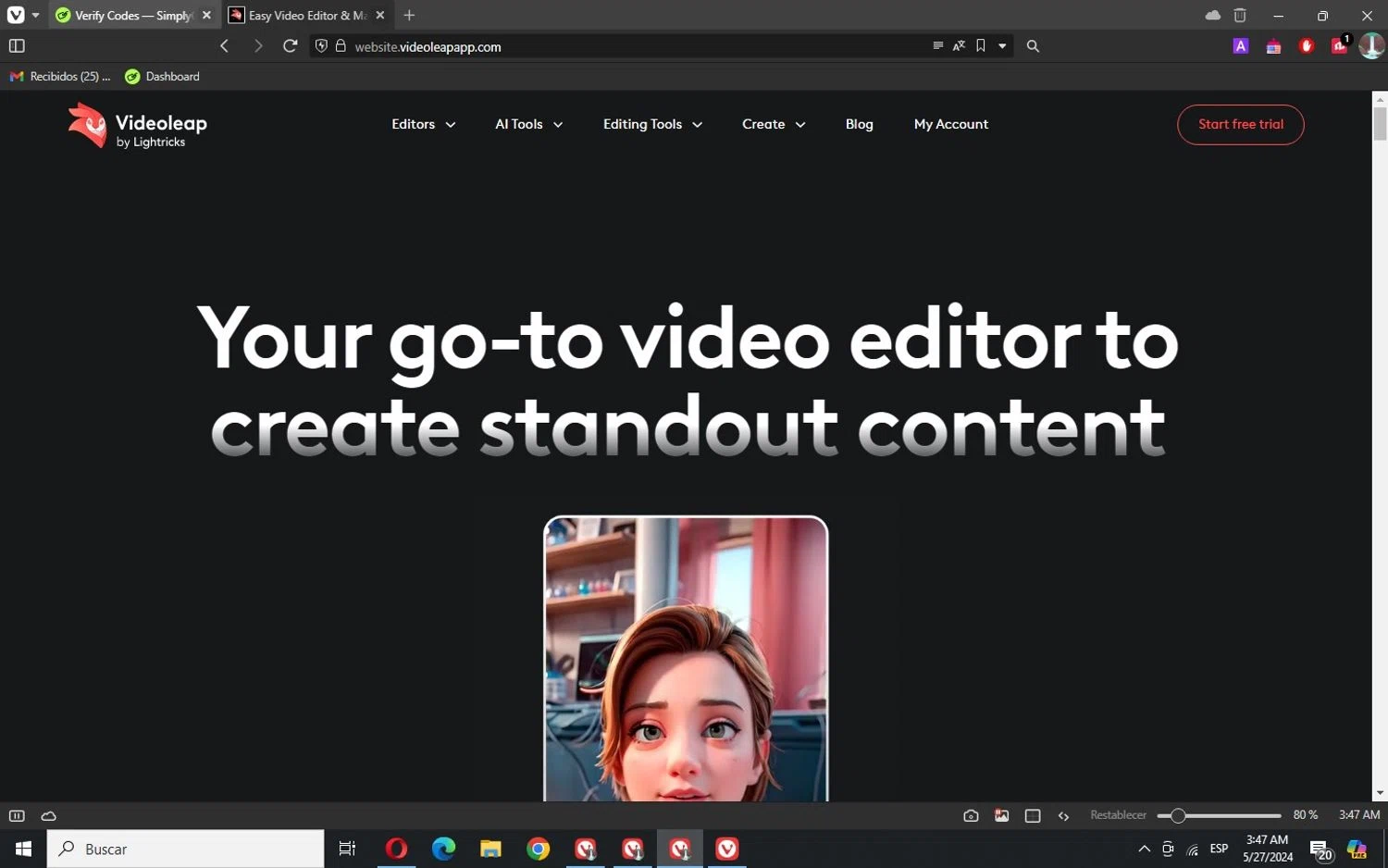The width and height of the screenshot is (1388, 868).
Task: Open Google Chrome from the taskbar
Action: tap(538, 849)
